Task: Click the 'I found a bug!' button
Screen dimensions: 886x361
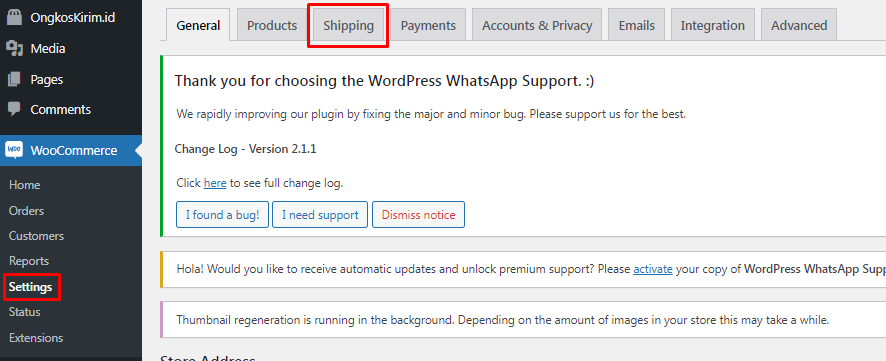Action: pyautogui.click(x=223, y=215)
